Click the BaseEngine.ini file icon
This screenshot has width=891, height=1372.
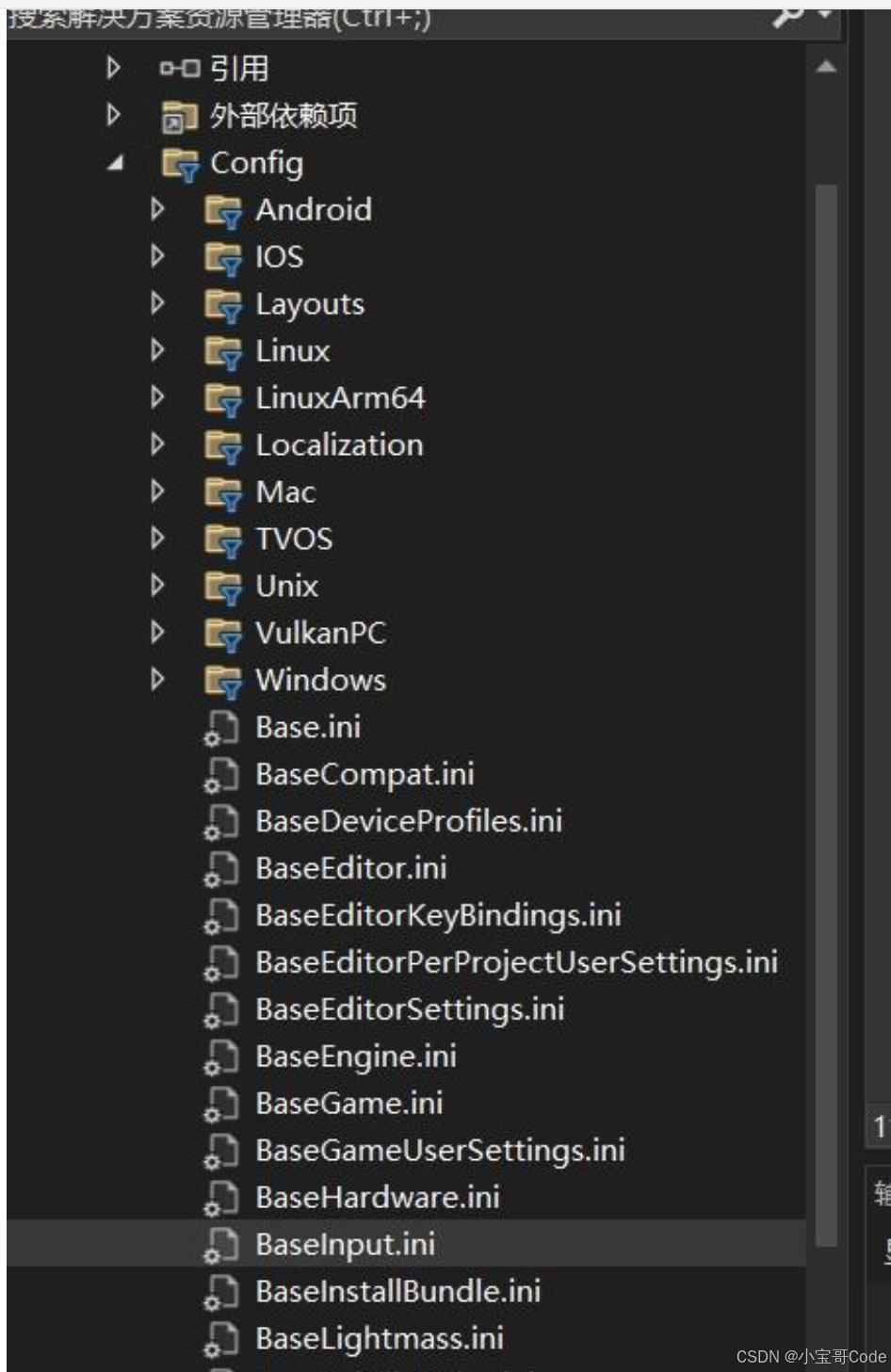click(x=222, y=1057)
